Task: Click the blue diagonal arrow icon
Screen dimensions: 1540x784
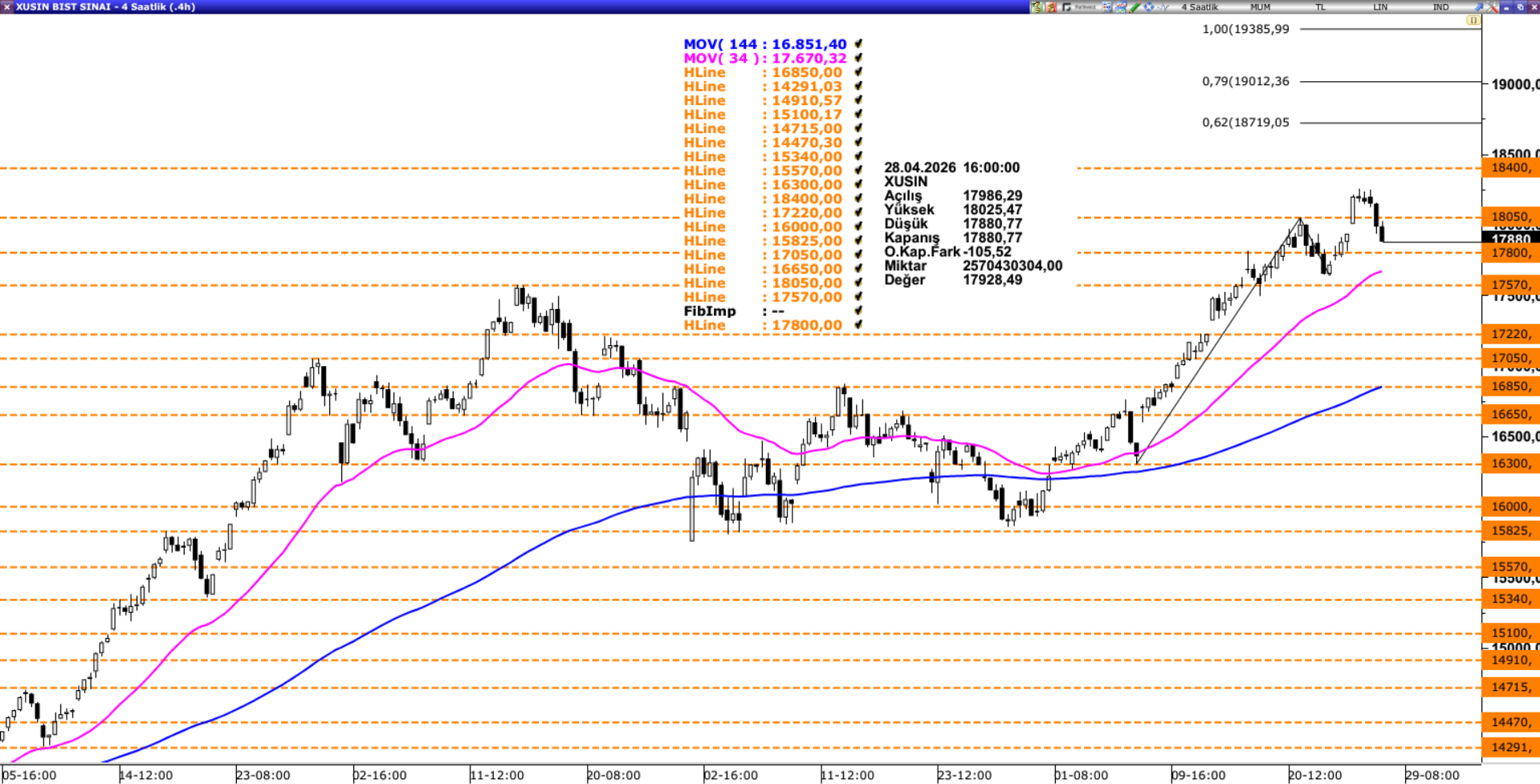Action: (1478, 7)
